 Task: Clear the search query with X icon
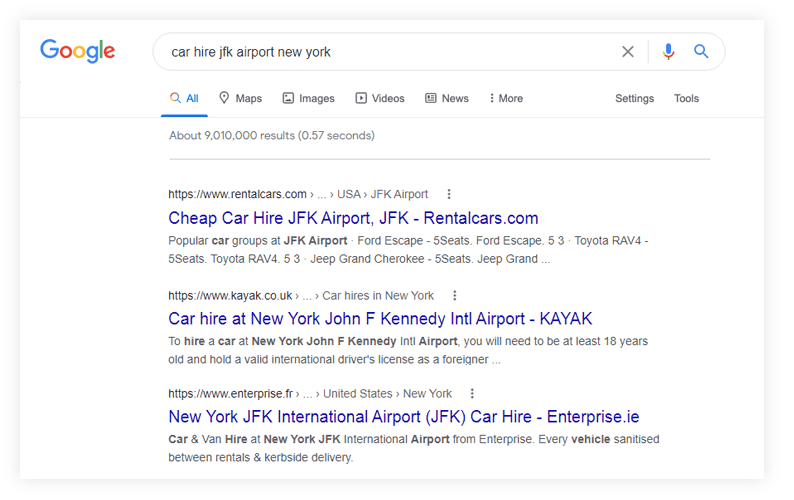click(628, 52)
